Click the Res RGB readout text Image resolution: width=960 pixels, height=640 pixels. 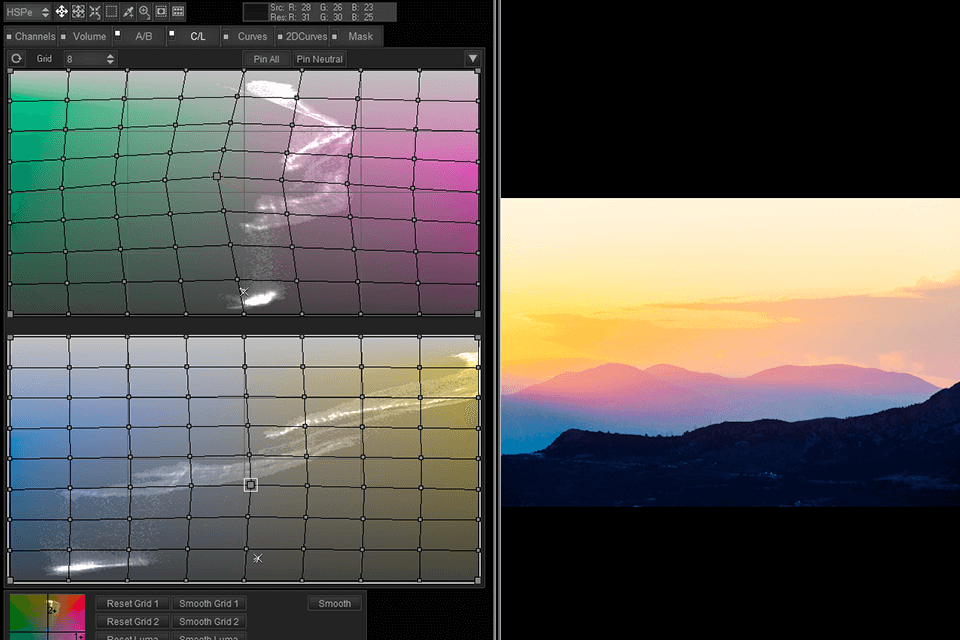321,17
